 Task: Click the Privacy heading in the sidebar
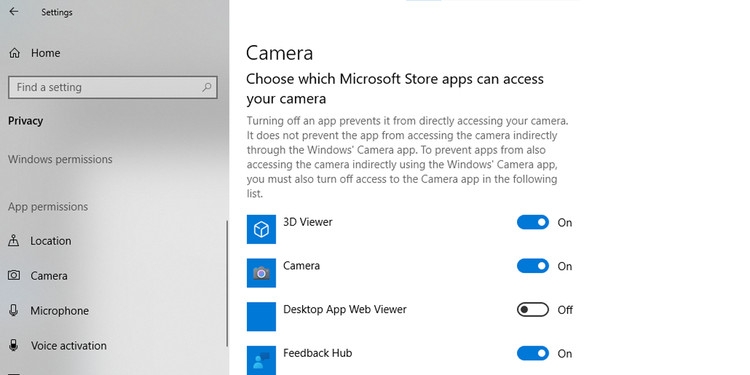click(x=25, y=121)
